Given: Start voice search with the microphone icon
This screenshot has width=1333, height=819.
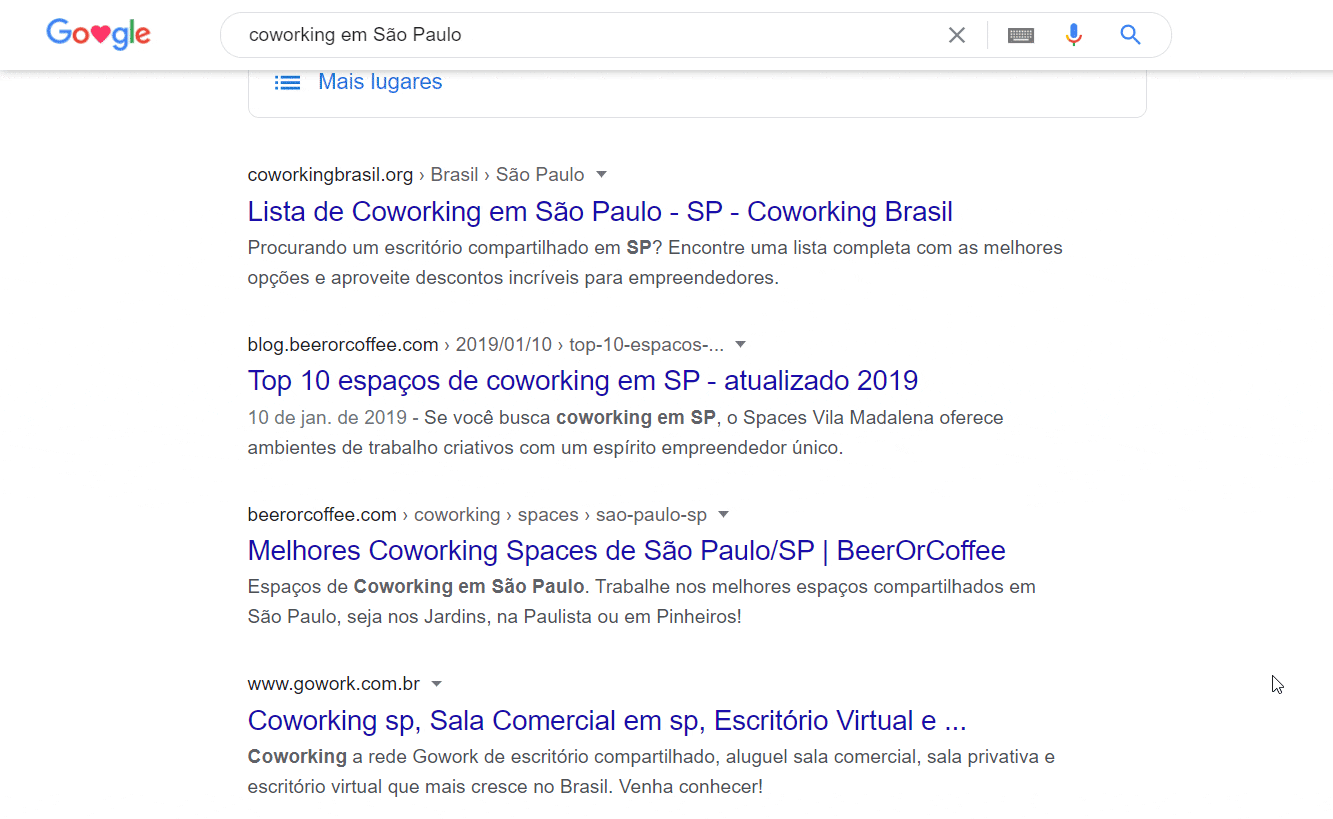Looking at the screenshot, I should [x=1074, y=35].
